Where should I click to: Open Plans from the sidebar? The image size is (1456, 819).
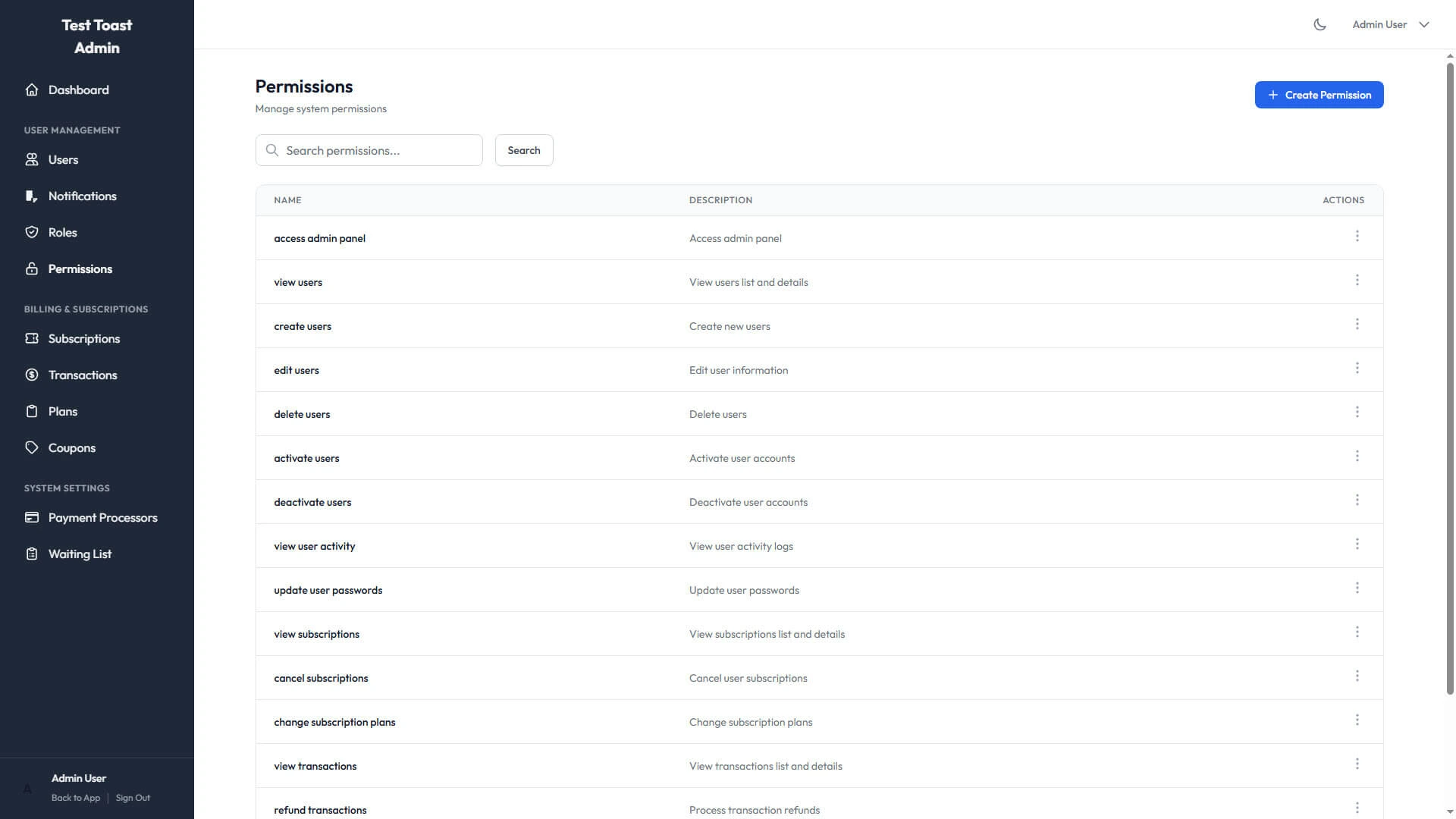tap(63, 411)
